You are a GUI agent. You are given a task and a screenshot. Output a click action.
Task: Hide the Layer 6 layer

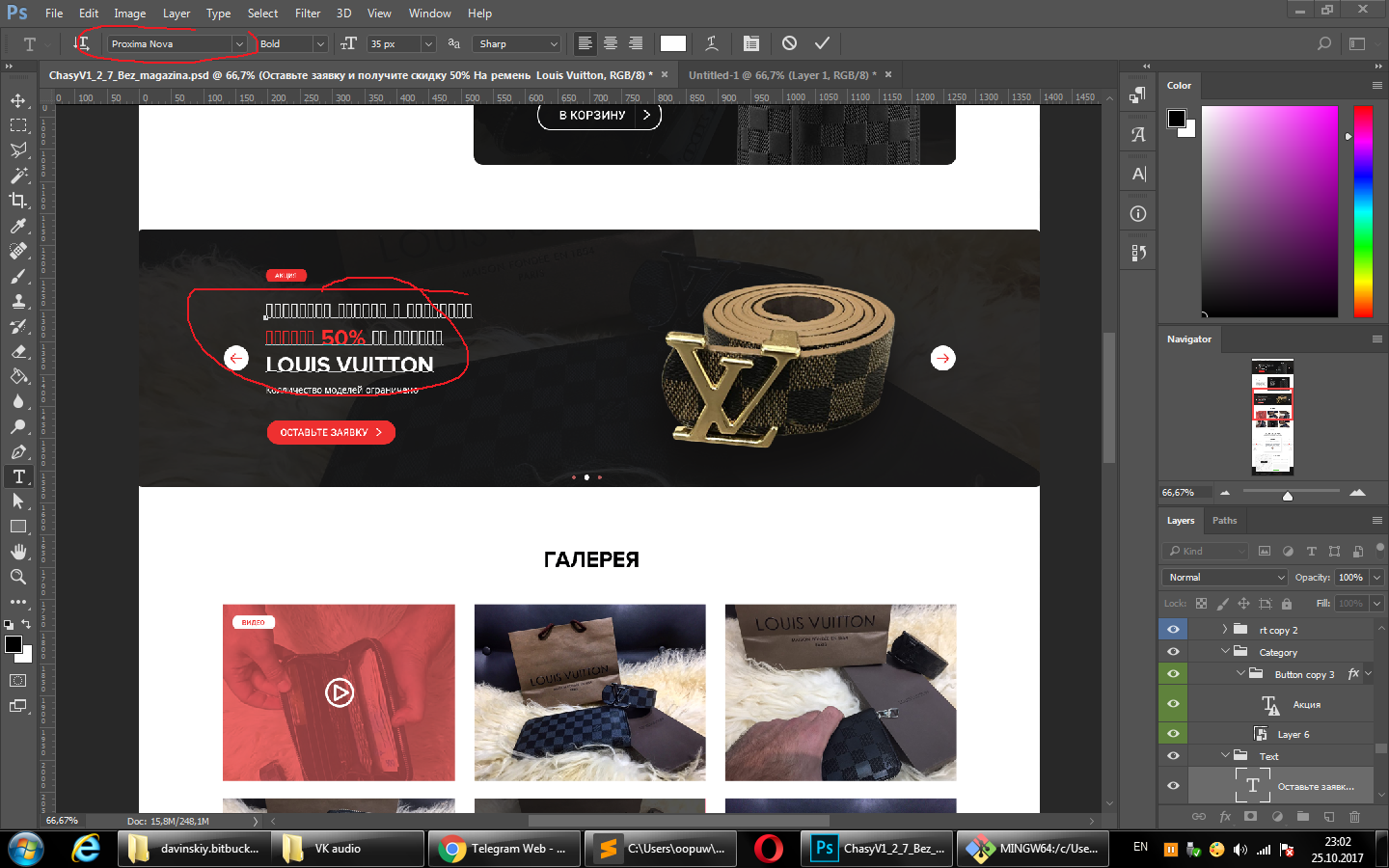click(1173, 734)
